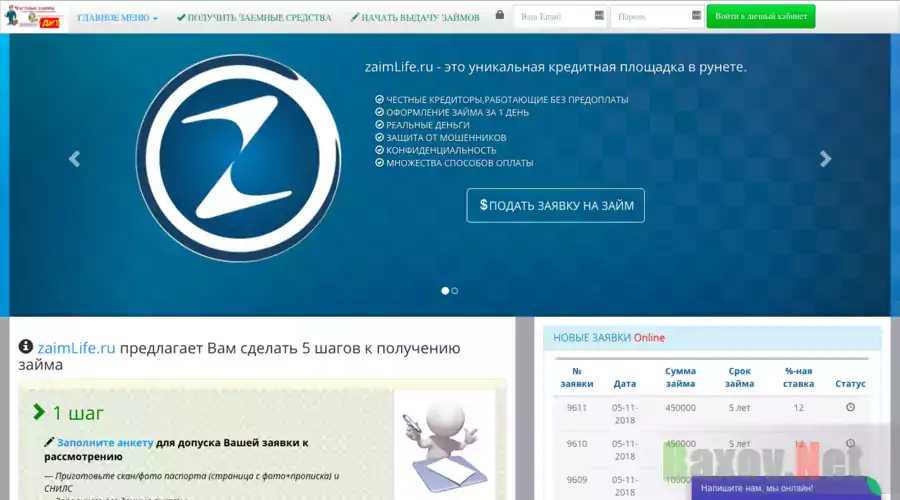Click the autofill icon in the Email field
The width and height of the screenshot is (900, 500).
click(x=599, y=15)
